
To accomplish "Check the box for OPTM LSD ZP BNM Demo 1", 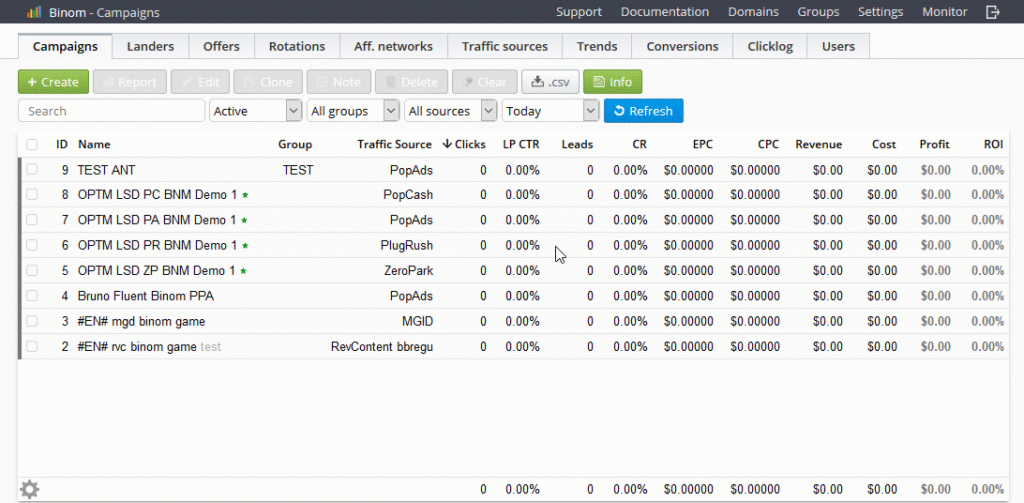I will (32, 270).
